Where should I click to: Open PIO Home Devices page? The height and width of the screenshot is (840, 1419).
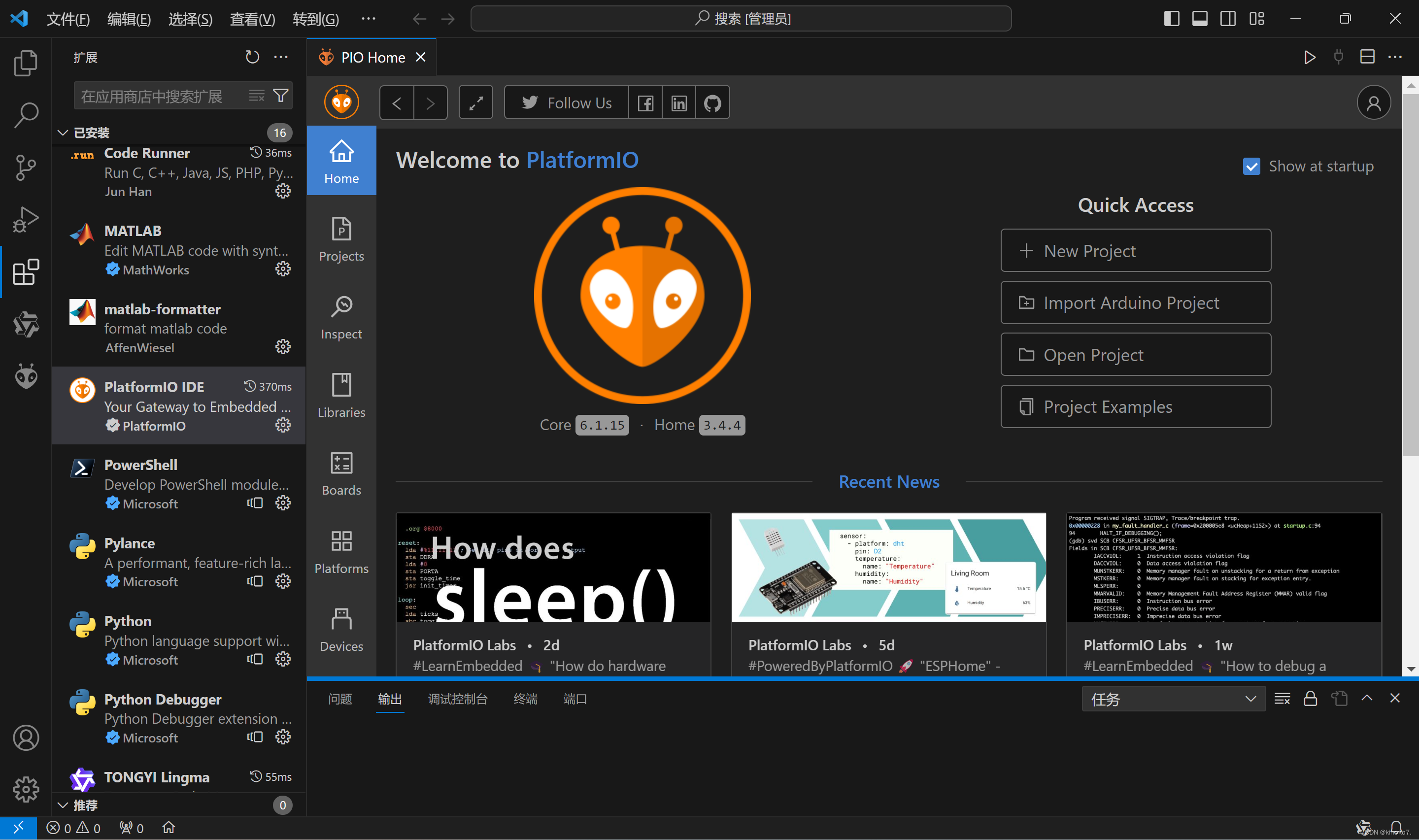coord(341,630)
